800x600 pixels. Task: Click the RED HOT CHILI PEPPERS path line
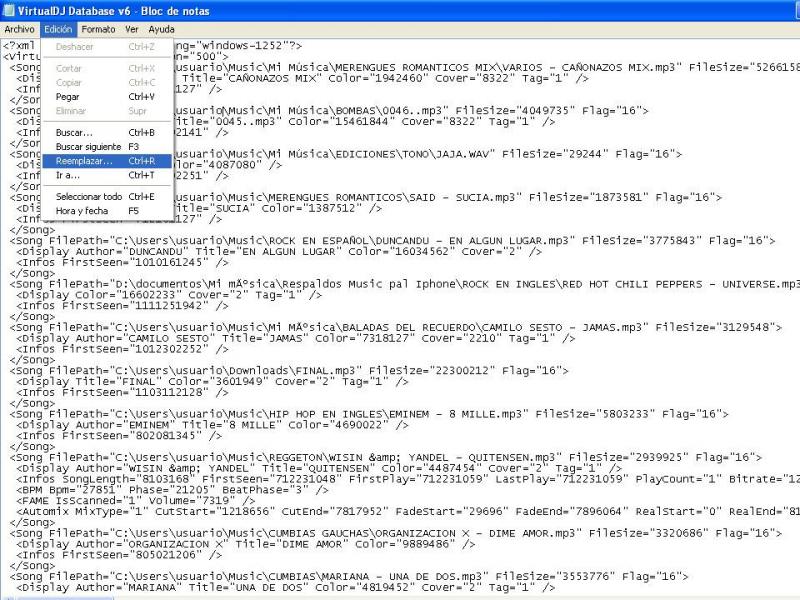click(405, 284)
